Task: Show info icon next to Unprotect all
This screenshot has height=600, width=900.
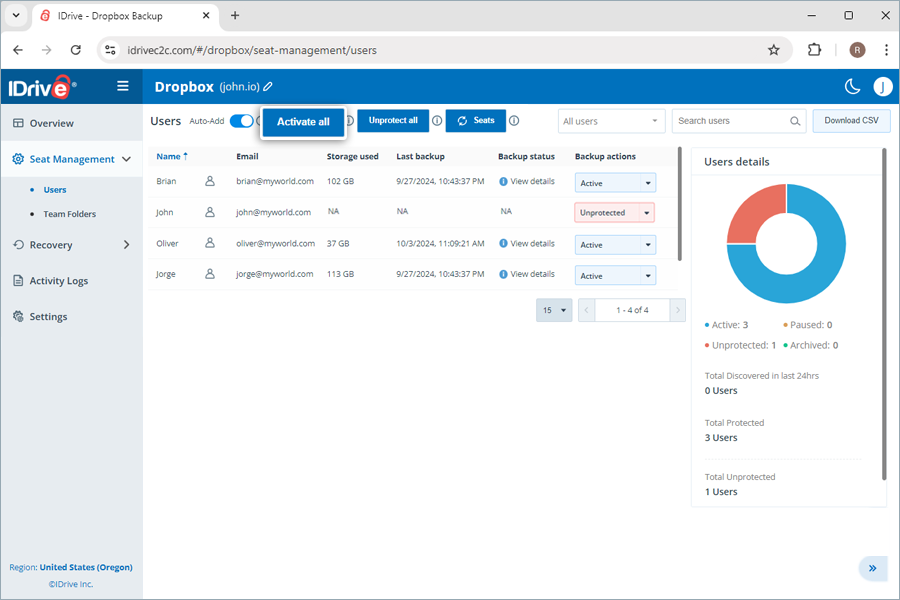Action: [x=437, y=121]
